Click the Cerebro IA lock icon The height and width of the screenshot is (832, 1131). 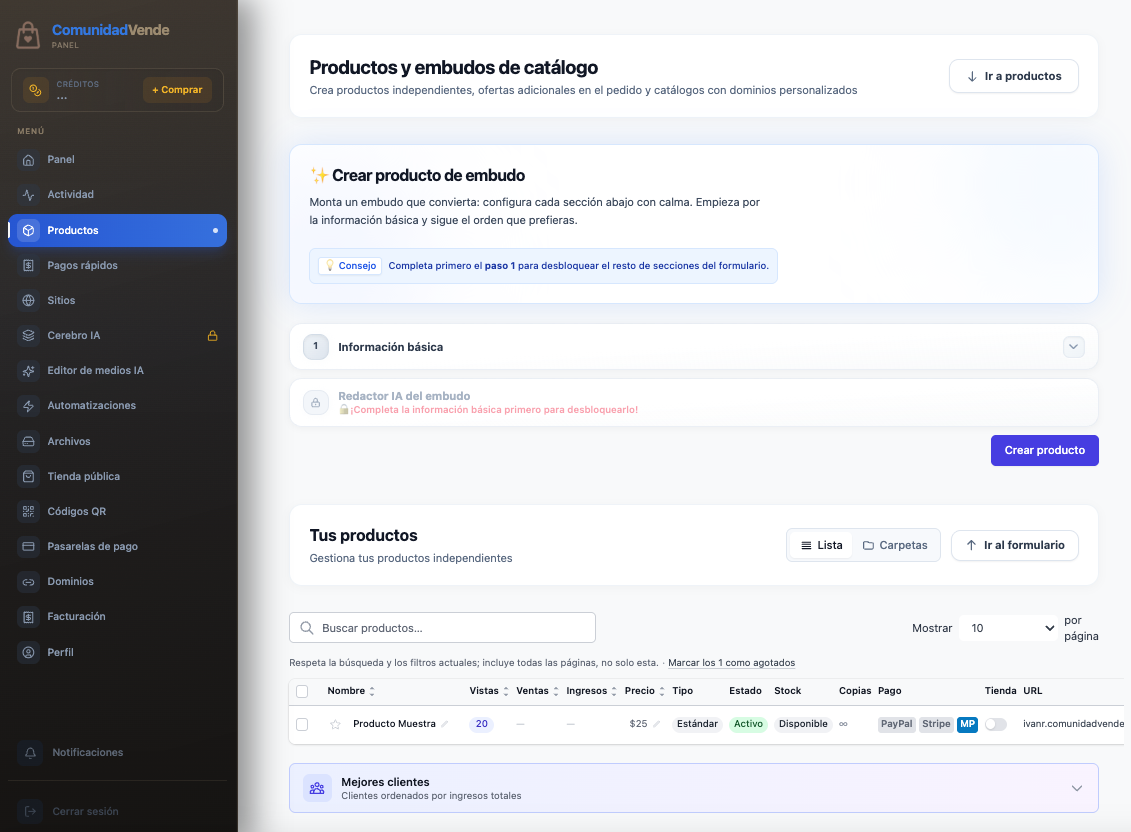213,336
